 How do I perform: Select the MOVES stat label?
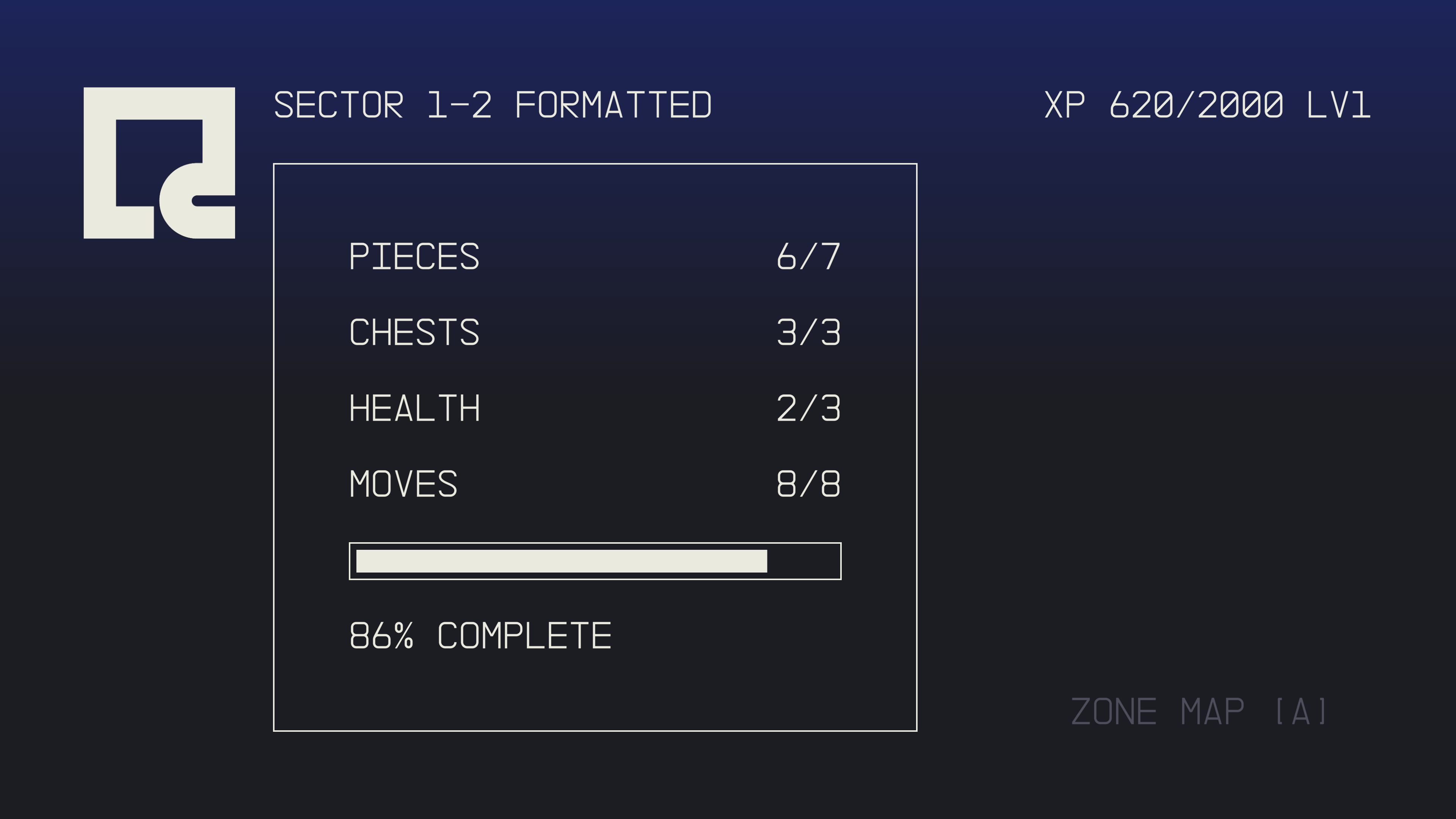click(x=403, y=484)
